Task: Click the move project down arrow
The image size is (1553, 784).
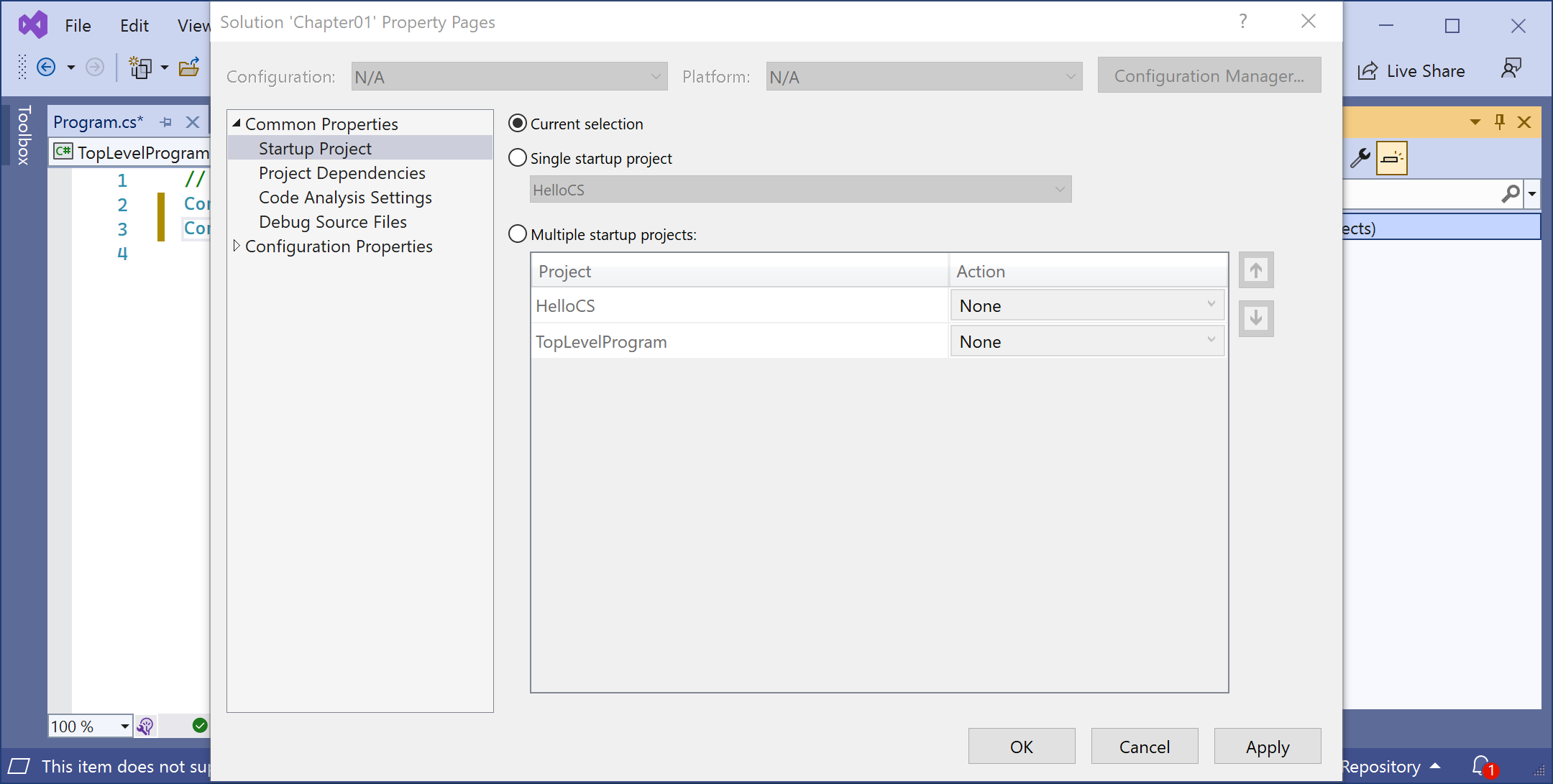Action: pyautogui.click(x=1256, y=318)
